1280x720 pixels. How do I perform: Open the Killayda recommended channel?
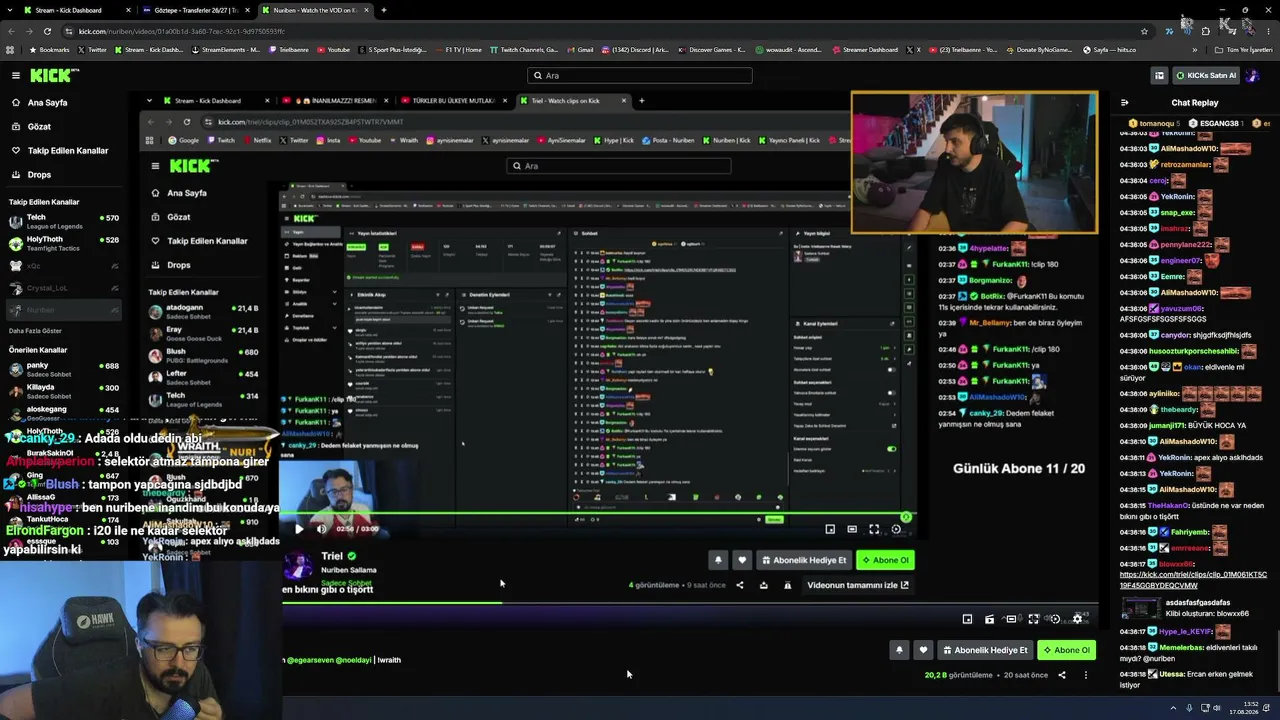tap(62, 392)
